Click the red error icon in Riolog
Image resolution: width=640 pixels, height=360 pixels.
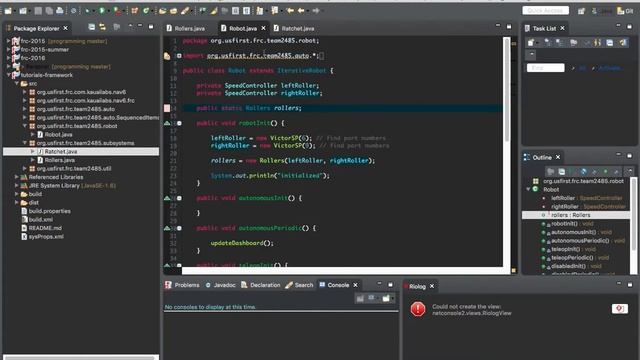point(418,309)
